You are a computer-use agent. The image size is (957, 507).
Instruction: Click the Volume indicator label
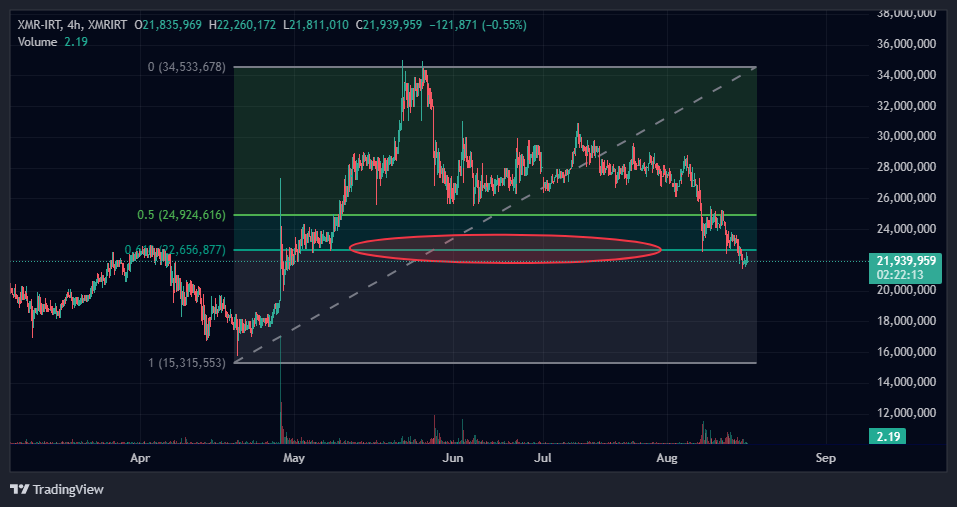tap(38, 41)
